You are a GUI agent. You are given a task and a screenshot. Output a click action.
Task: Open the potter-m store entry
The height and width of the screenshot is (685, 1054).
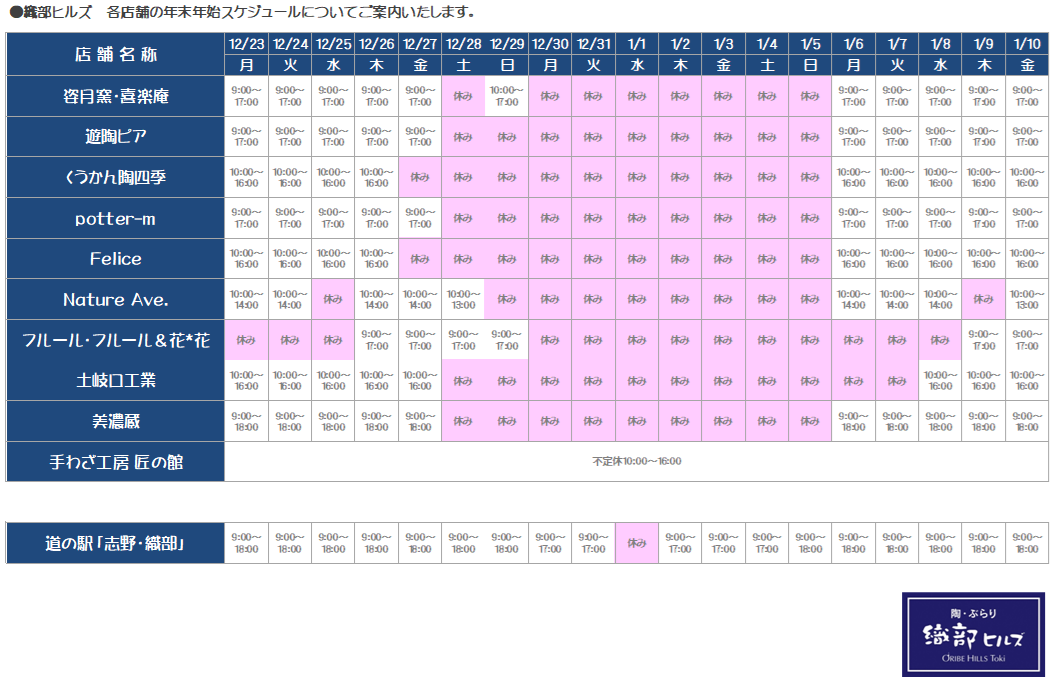pos(116,218)
